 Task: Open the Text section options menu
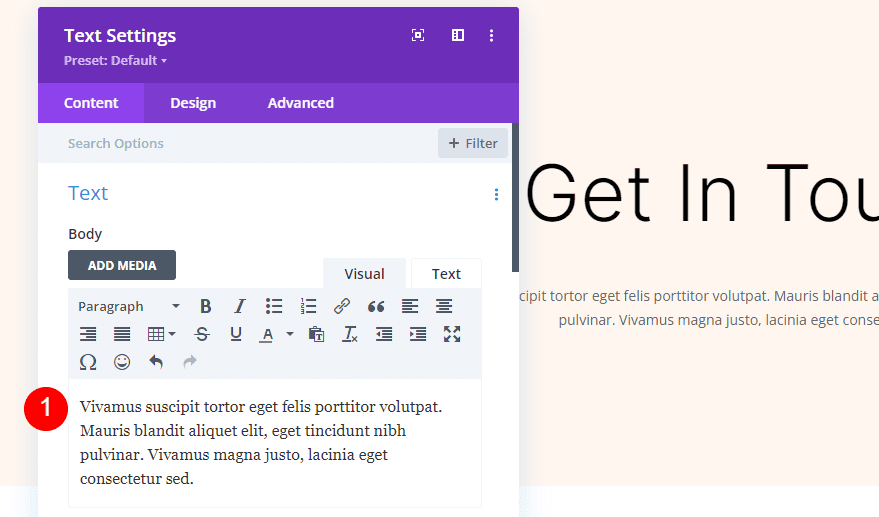496,195
